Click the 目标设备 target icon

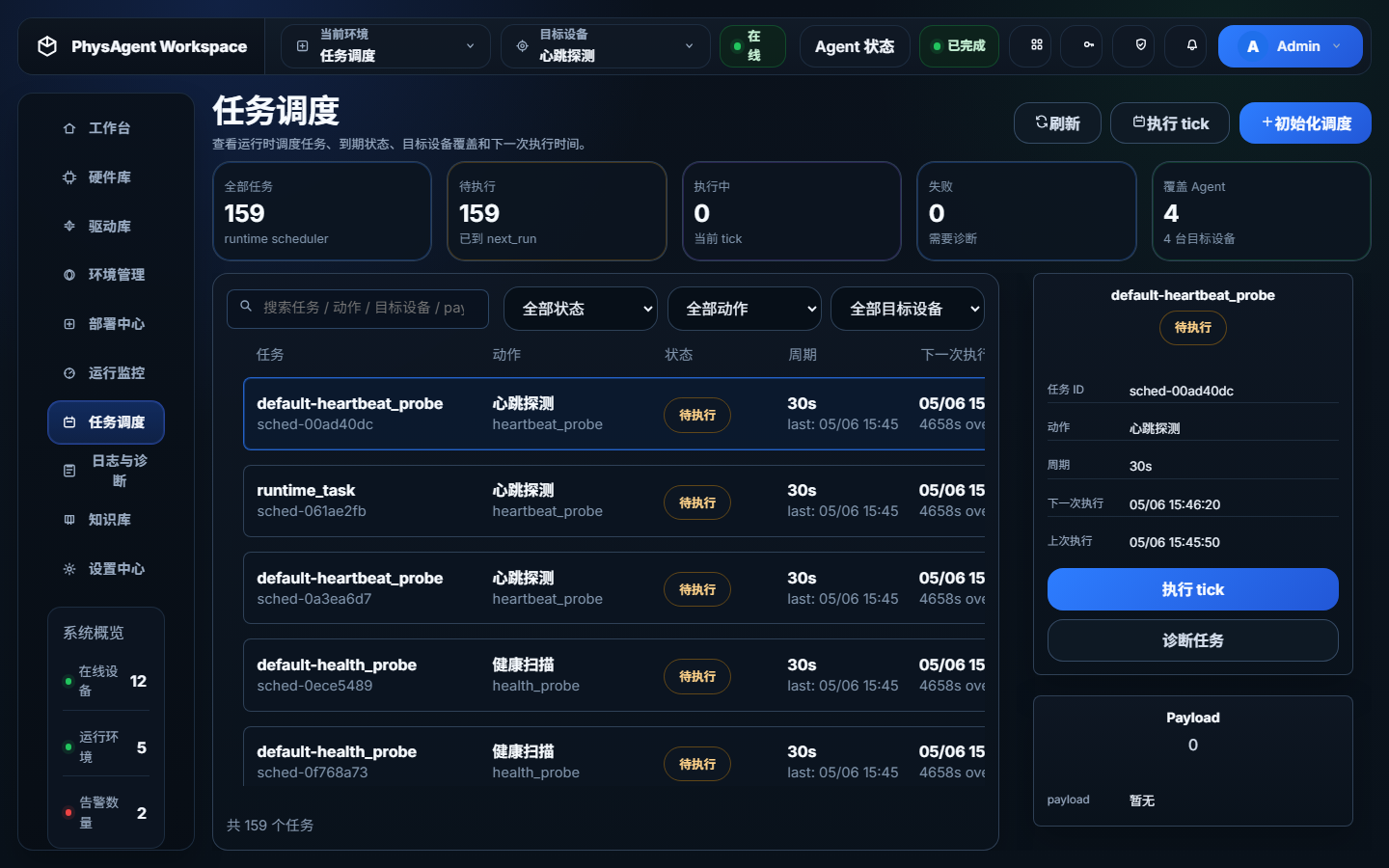click(x=522, y=46)
